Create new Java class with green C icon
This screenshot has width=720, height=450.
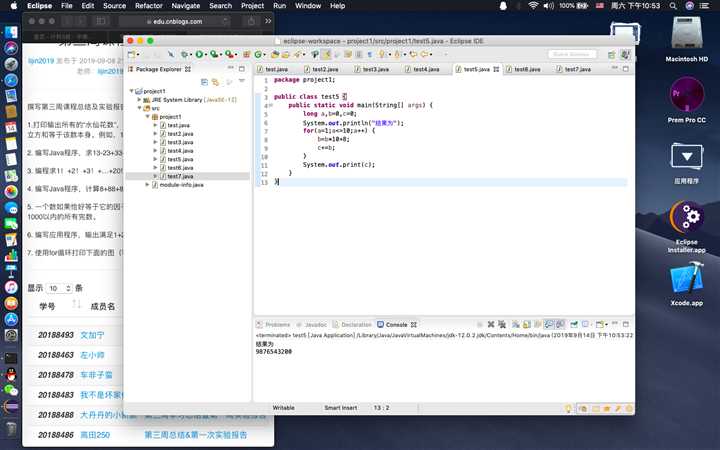(x=258, y=54)
